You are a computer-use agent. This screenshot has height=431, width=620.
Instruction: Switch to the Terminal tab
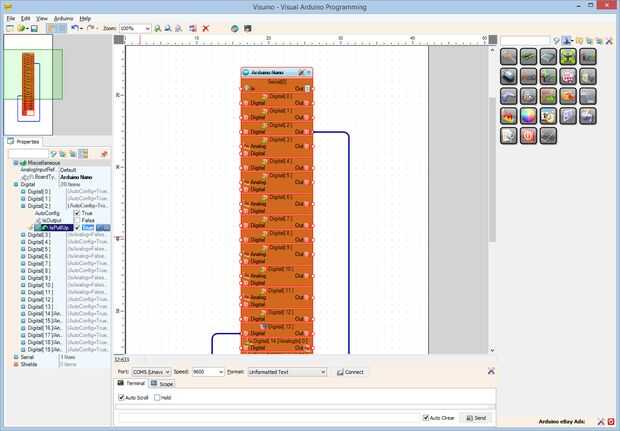[132, 383]
